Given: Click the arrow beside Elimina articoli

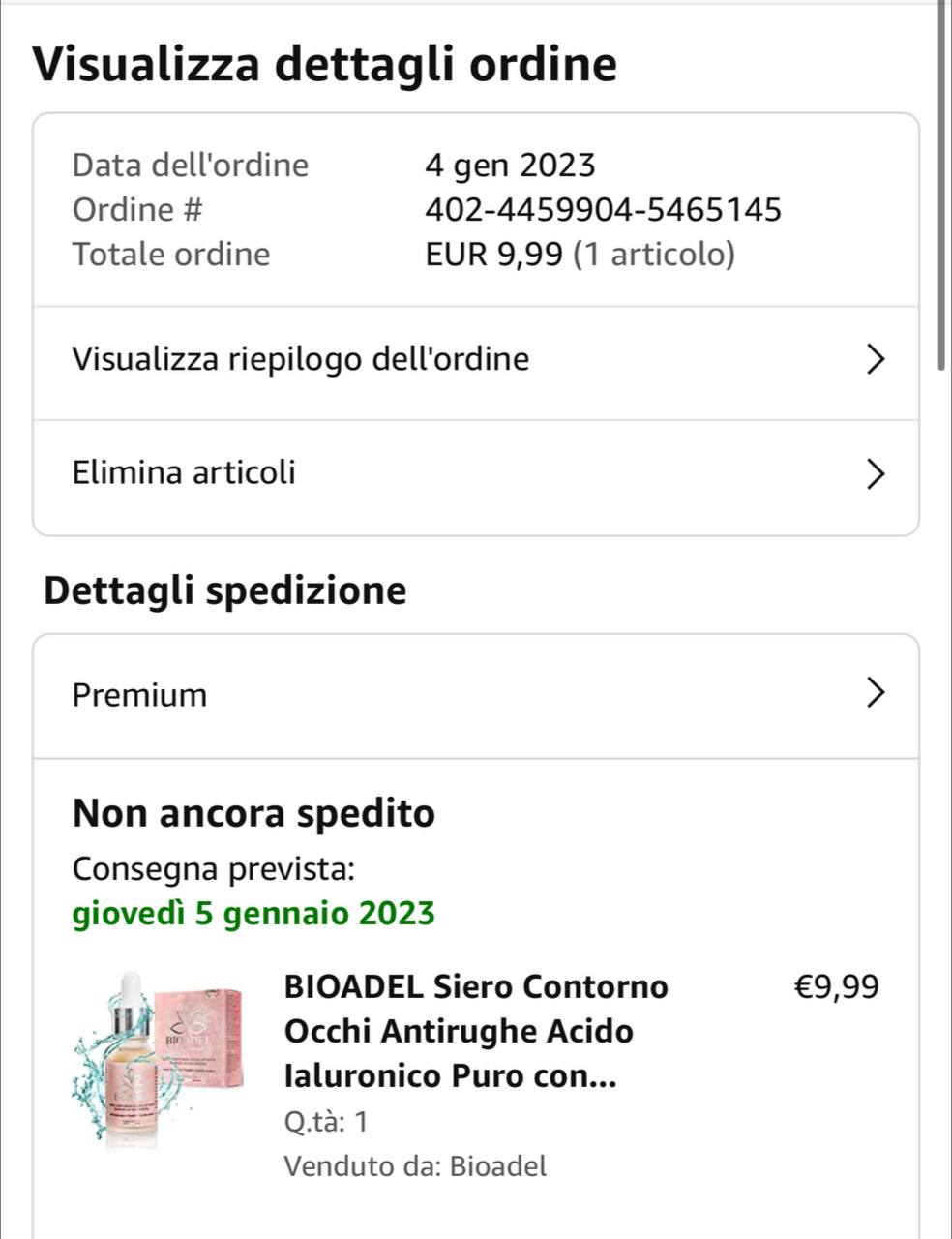Looking at the screenshot, I should [874, 474].
